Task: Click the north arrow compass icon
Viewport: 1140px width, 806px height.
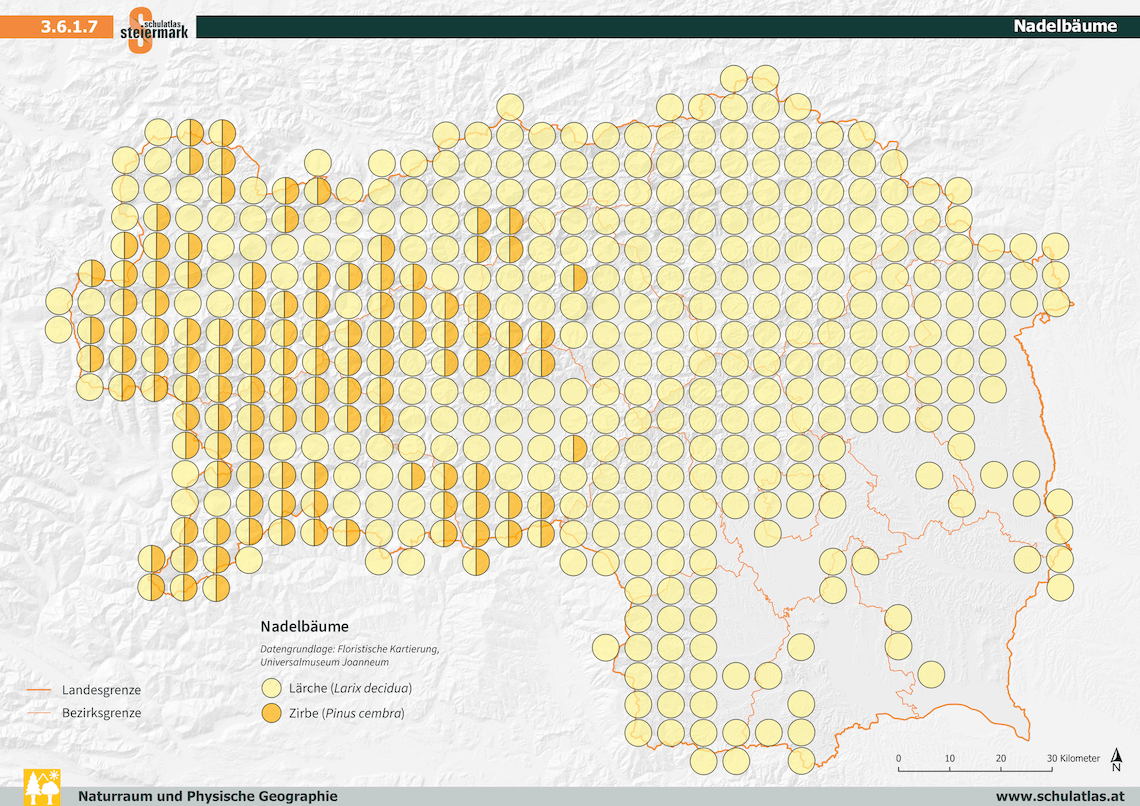Action: pos(1116,760)
